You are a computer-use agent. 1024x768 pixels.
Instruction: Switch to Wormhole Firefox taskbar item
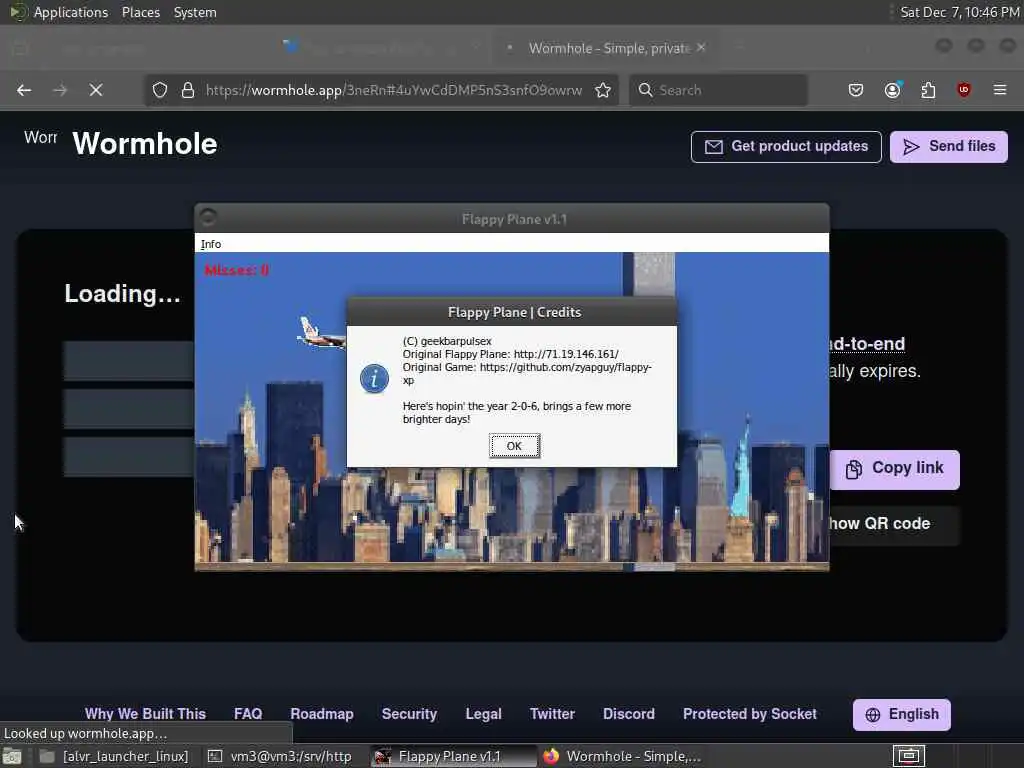coord(622,756)
